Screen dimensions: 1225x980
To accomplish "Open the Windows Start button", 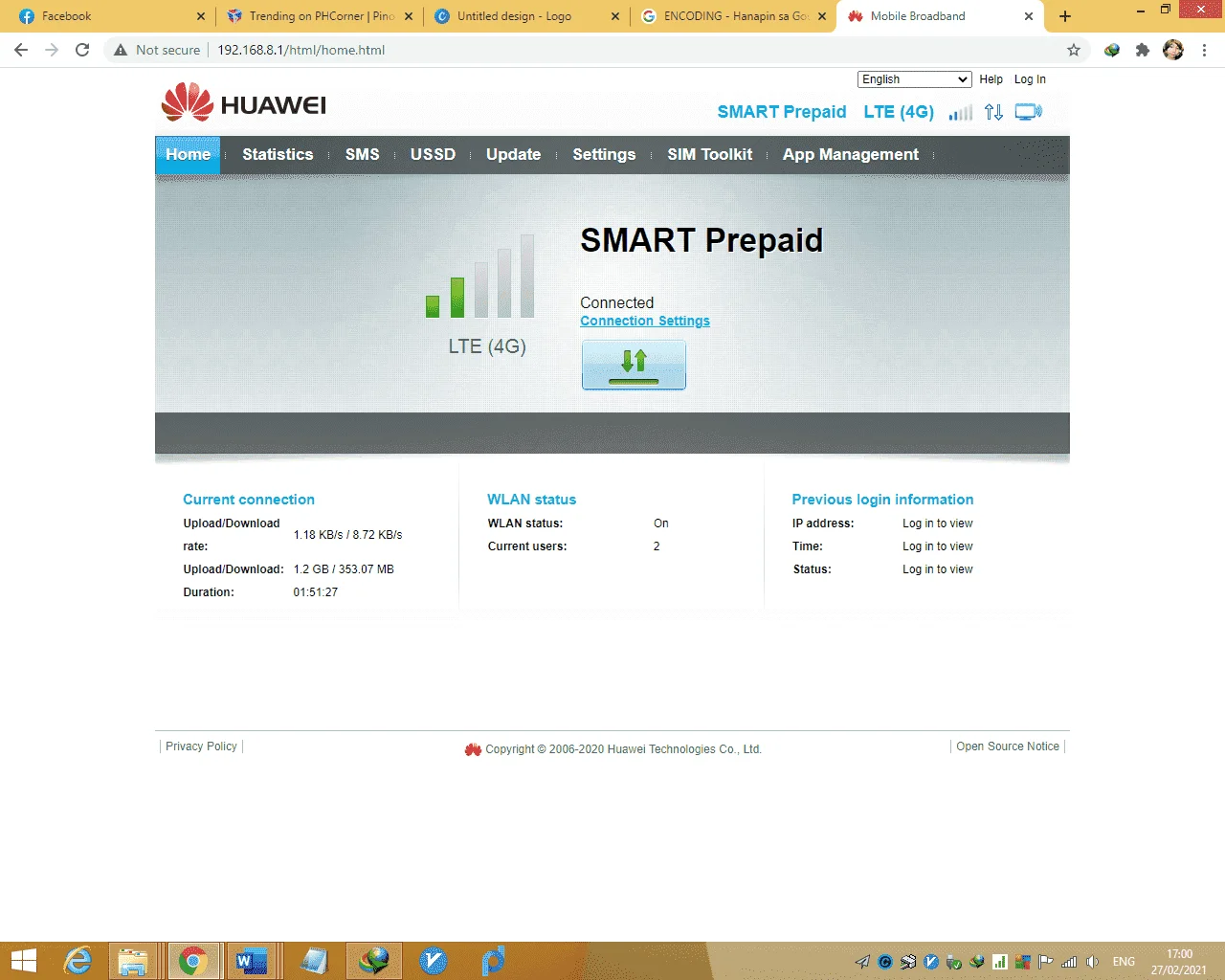I will (x=23, y=961).
